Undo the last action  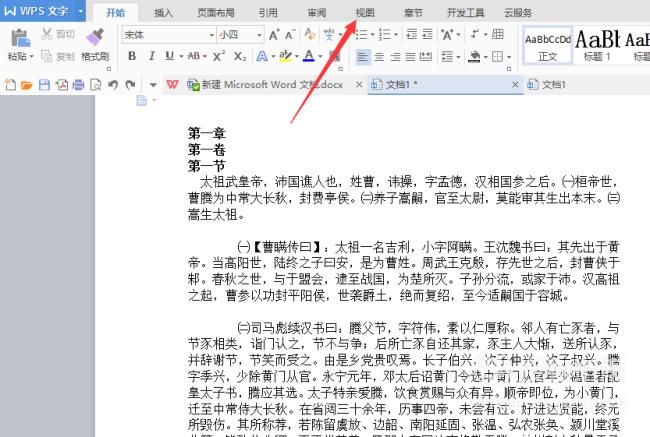coord(113,85)
